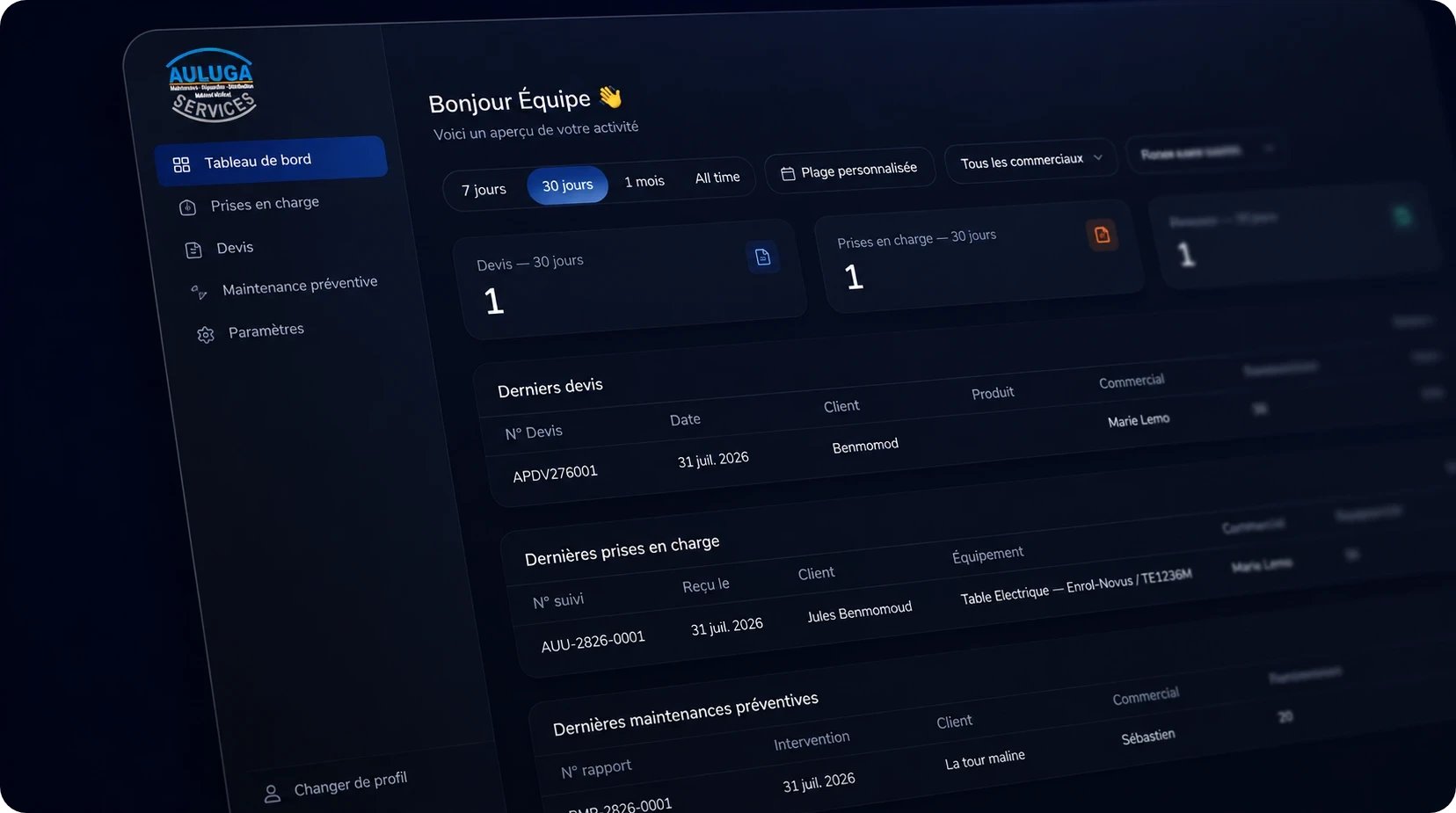Click the date in the La tour maline row
The width and height of the screenshot is (1456, 813).
coord(819,781)
